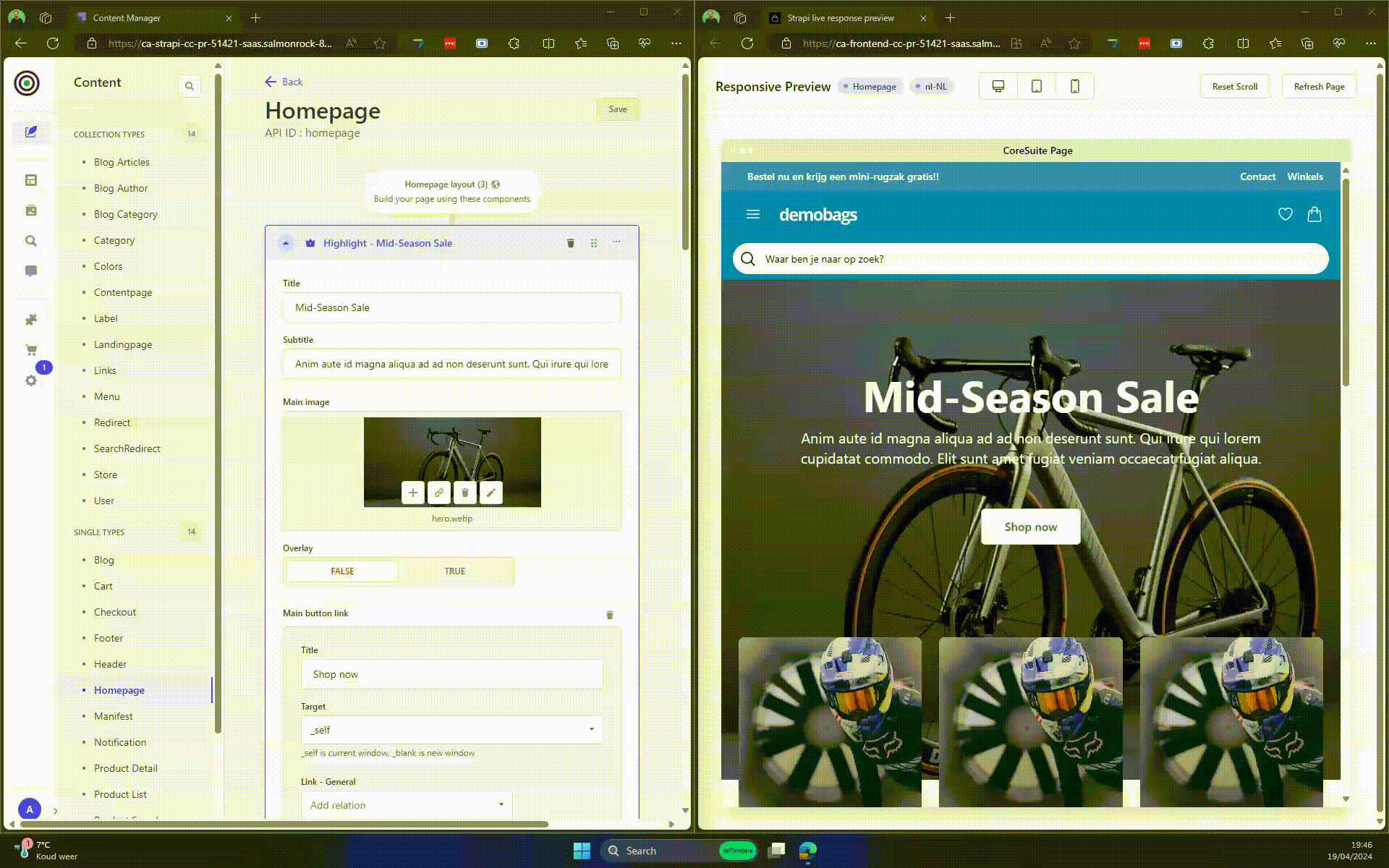Open the Media Library sidebar icon
This screenshot has width=1389, height=868.
[31, 210]
